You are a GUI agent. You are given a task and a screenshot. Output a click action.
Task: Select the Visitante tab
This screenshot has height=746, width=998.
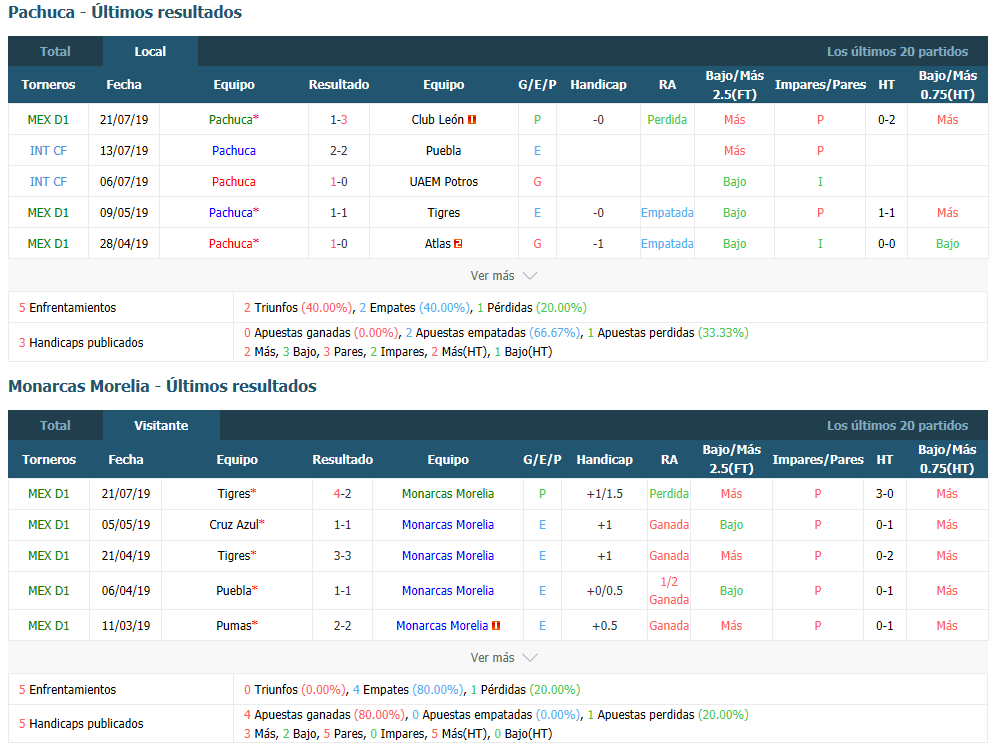pyautogui.click(x=161, y=425)
